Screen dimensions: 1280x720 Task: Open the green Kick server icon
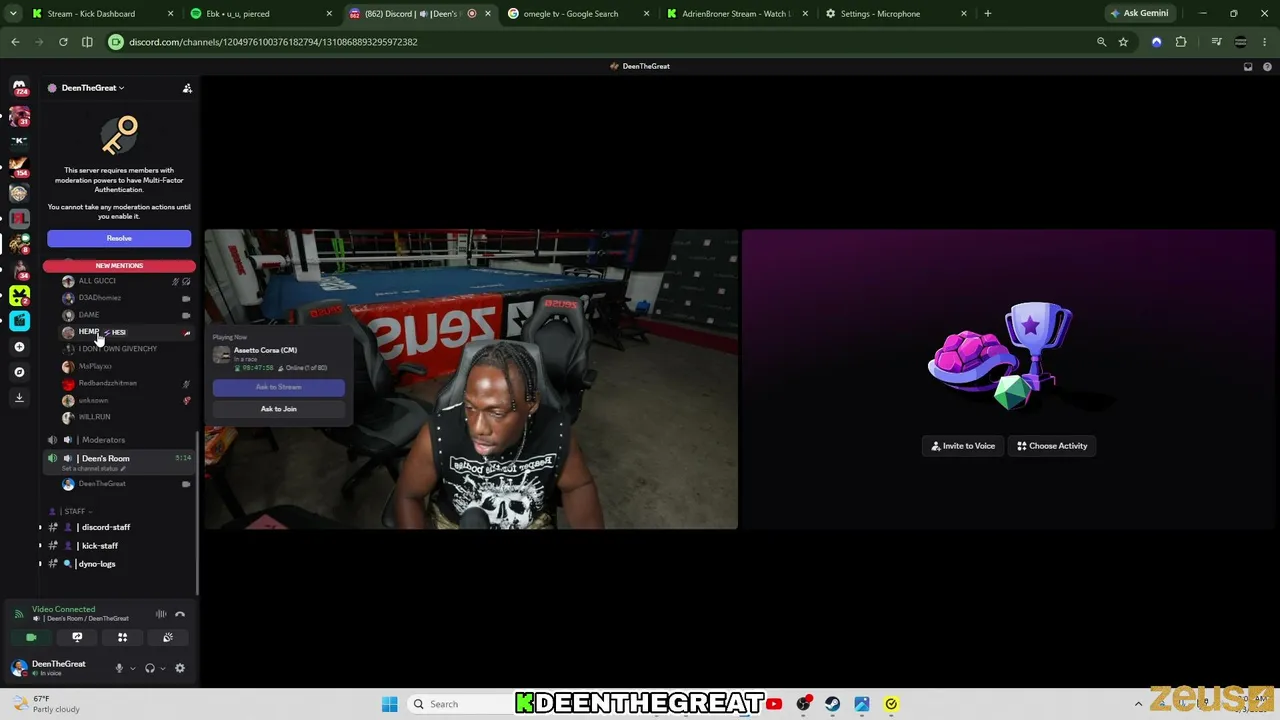pyautogui.click(x=19, y=295)
